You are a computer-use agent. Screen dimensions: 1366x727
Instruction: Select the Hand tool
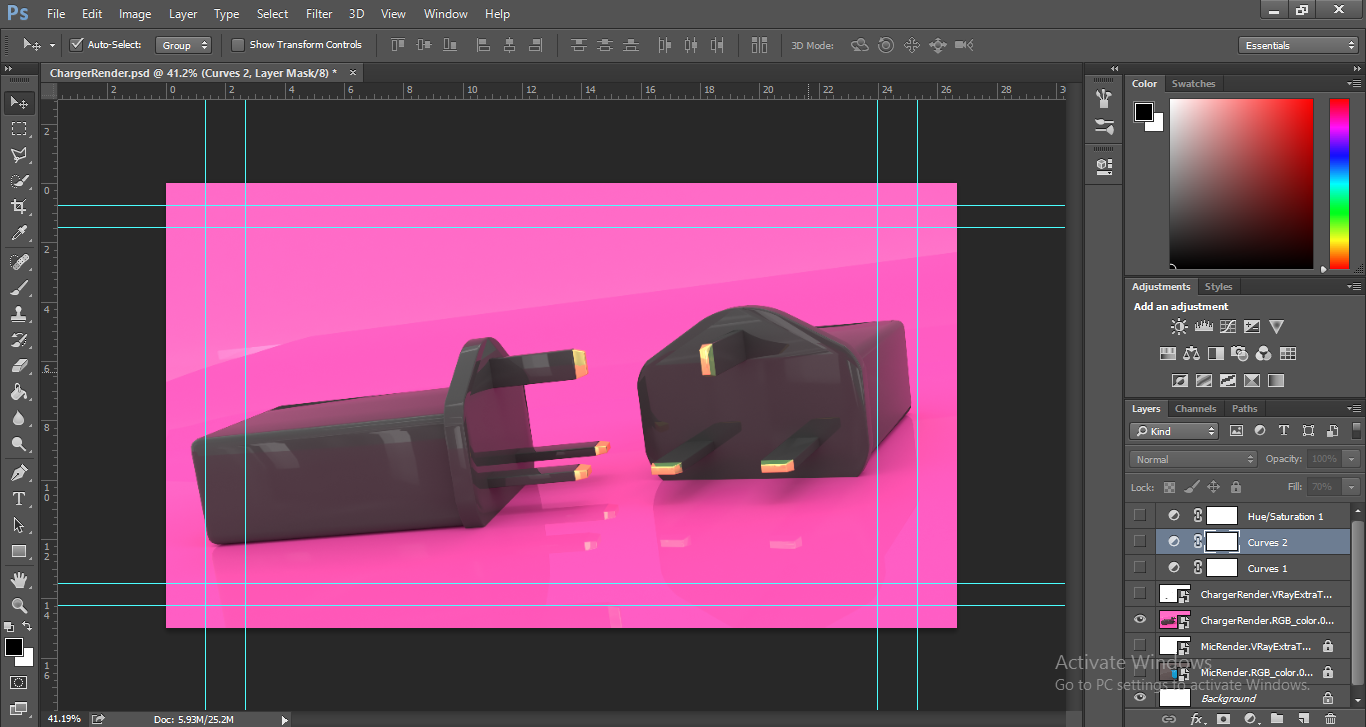click(x=19, y=580)
